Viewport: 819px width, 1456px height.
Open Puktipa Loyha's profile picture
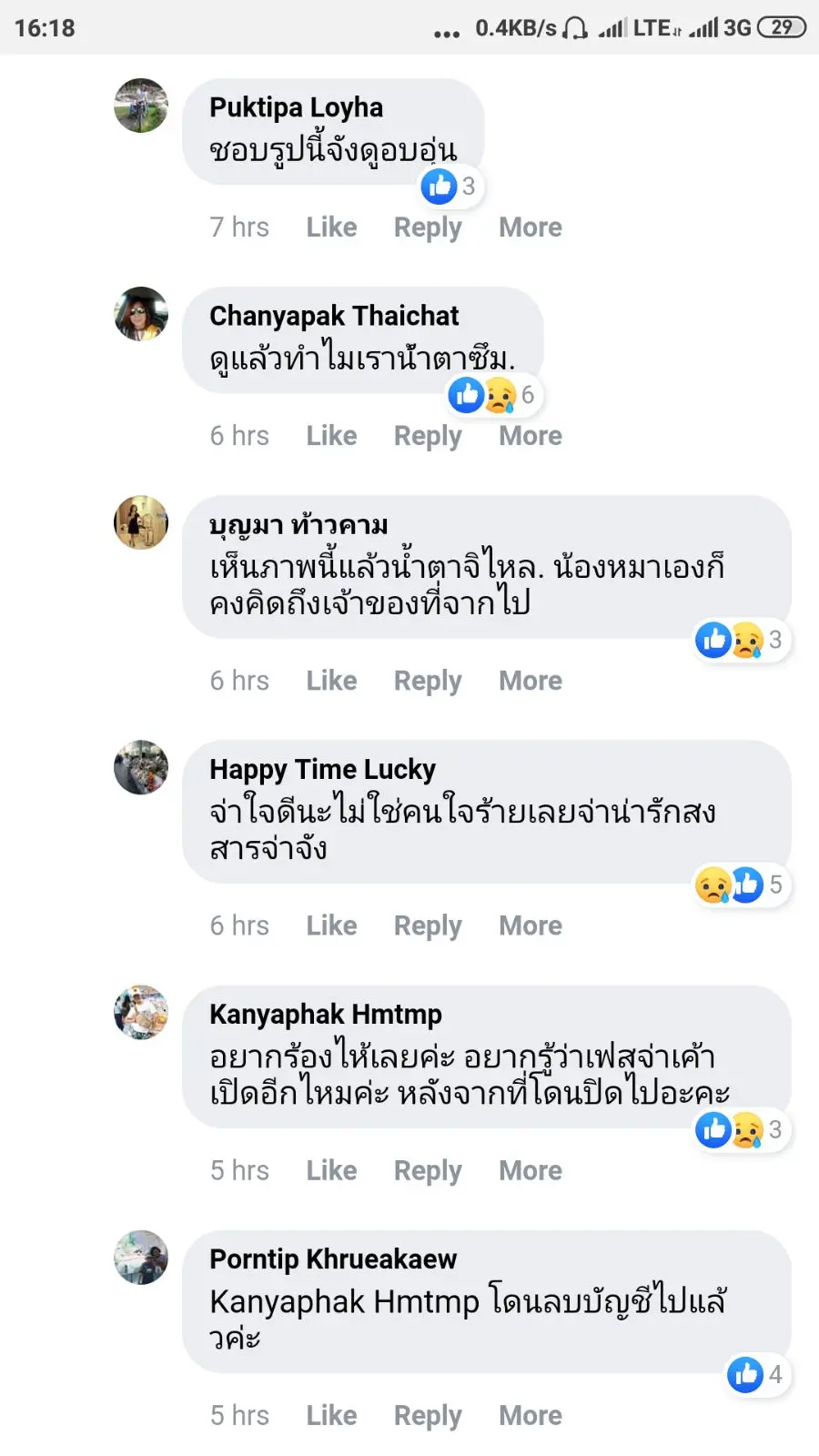click(141, 106)
